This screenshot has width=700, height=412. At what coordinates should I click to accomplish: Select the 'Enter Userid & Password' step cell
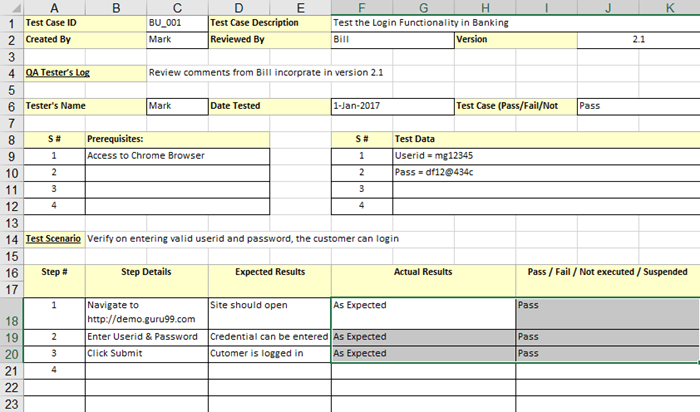146,337
